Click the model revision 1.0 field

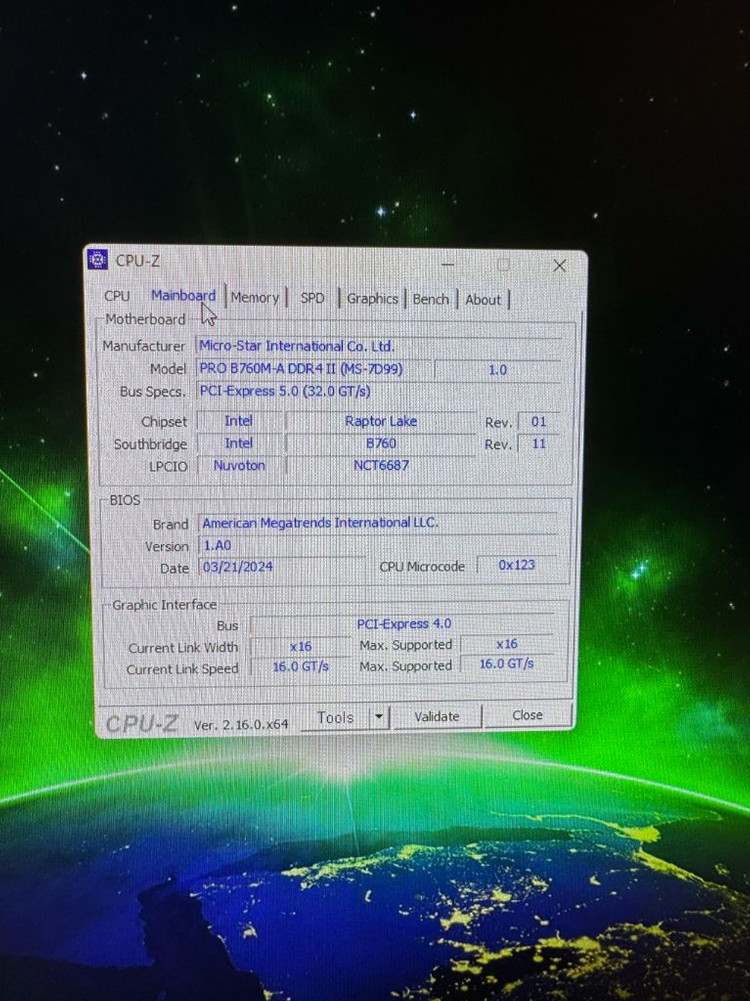coord(497,370)
